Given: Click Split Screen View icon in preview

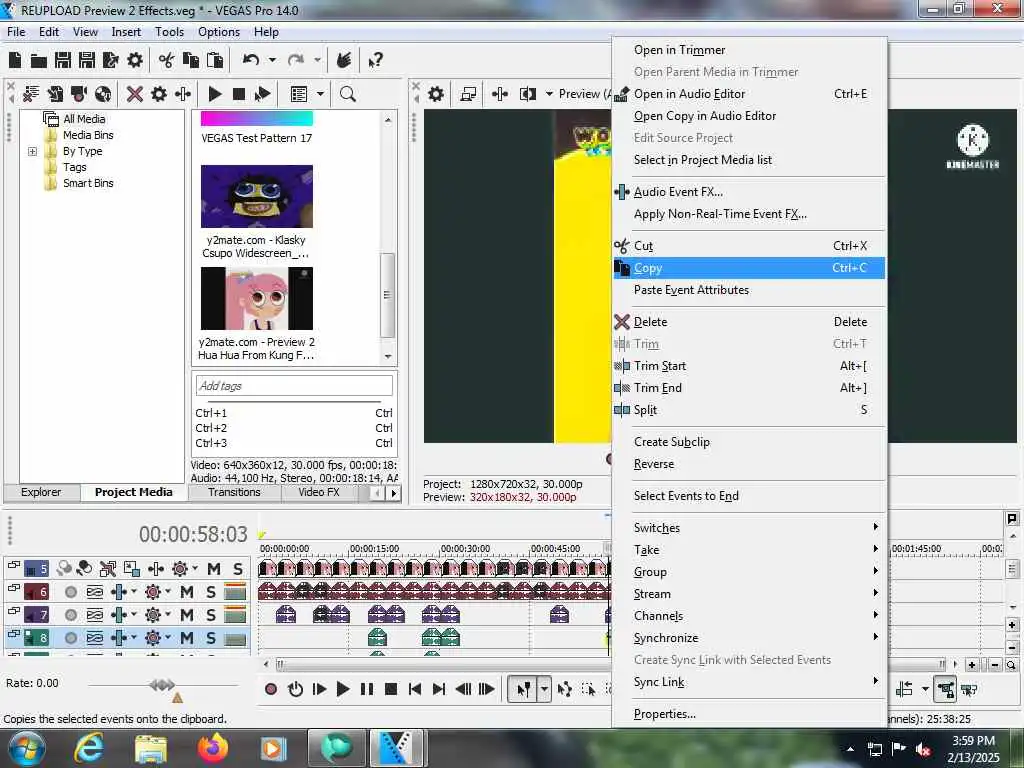Looking at the screenshot, I should tap(528, 94).
